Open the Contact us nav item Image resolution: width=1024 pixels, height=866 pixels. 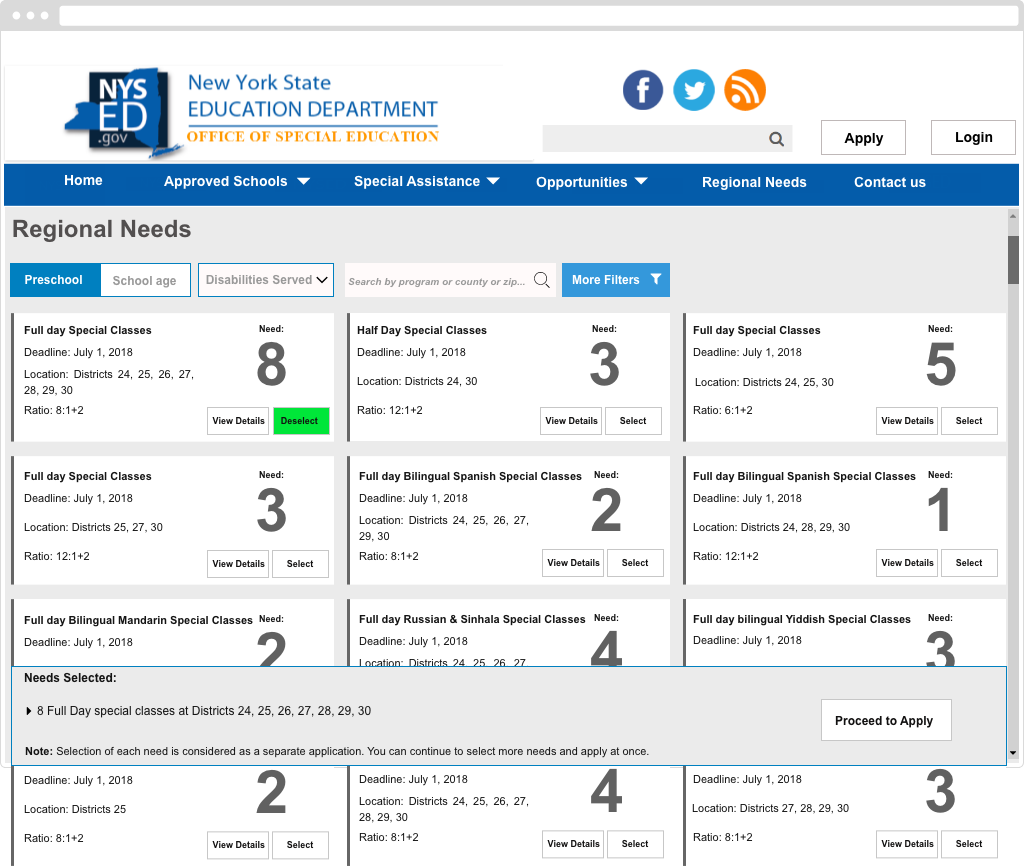point(889,182)
